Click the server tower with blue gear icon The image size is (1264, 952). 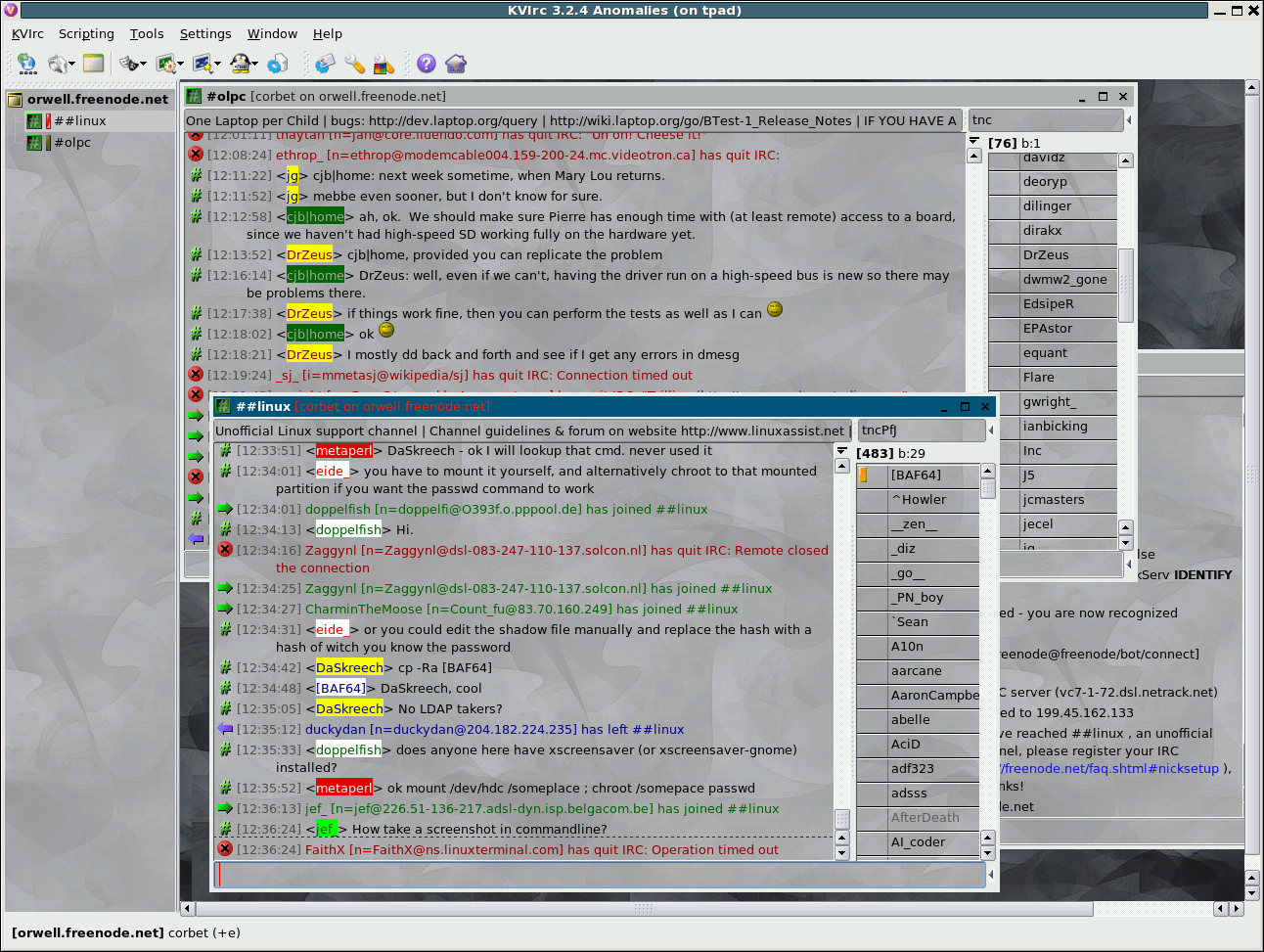[x=278, y=64]
